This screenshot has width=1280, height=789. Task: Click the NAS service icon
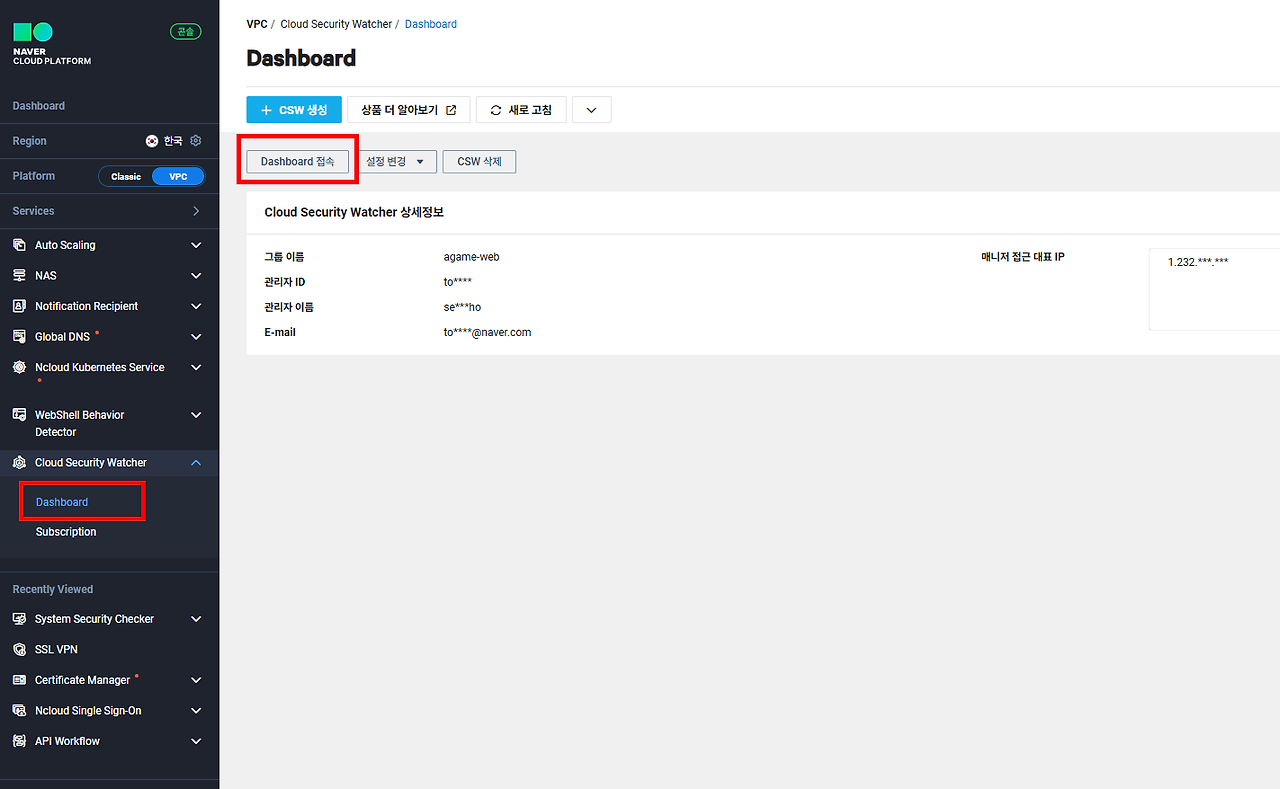click(x=19, y=275)
